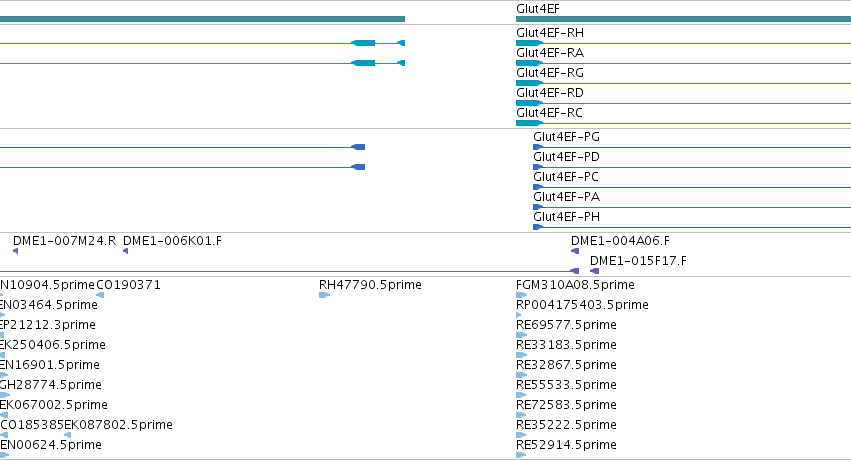This screenshot has height=460, width=851.
Task: Click the Glut4EF-PD protein label
Action: [567, 157]
